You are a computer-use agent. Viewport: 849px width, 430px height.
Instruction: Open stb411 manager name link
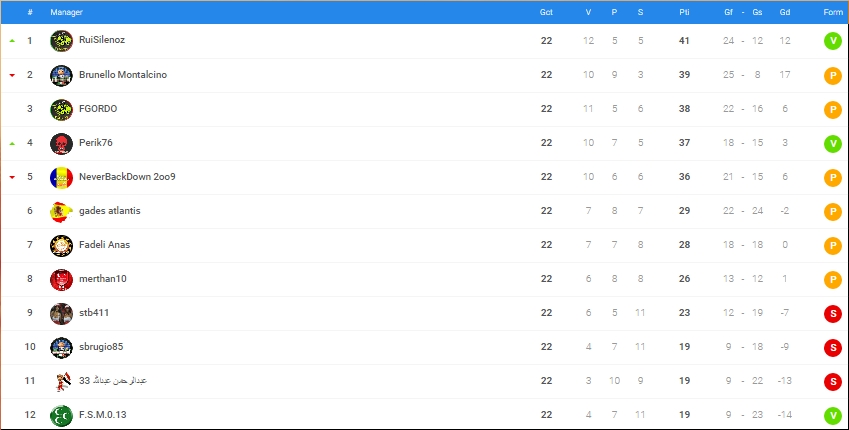[94, 313]
